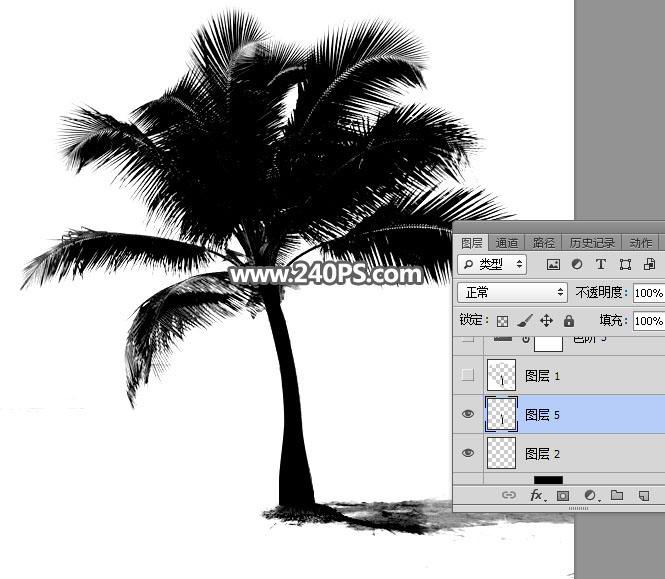Select the 图层 5 thumbnail
Screen dimensions: 665x579
[502, 414]
